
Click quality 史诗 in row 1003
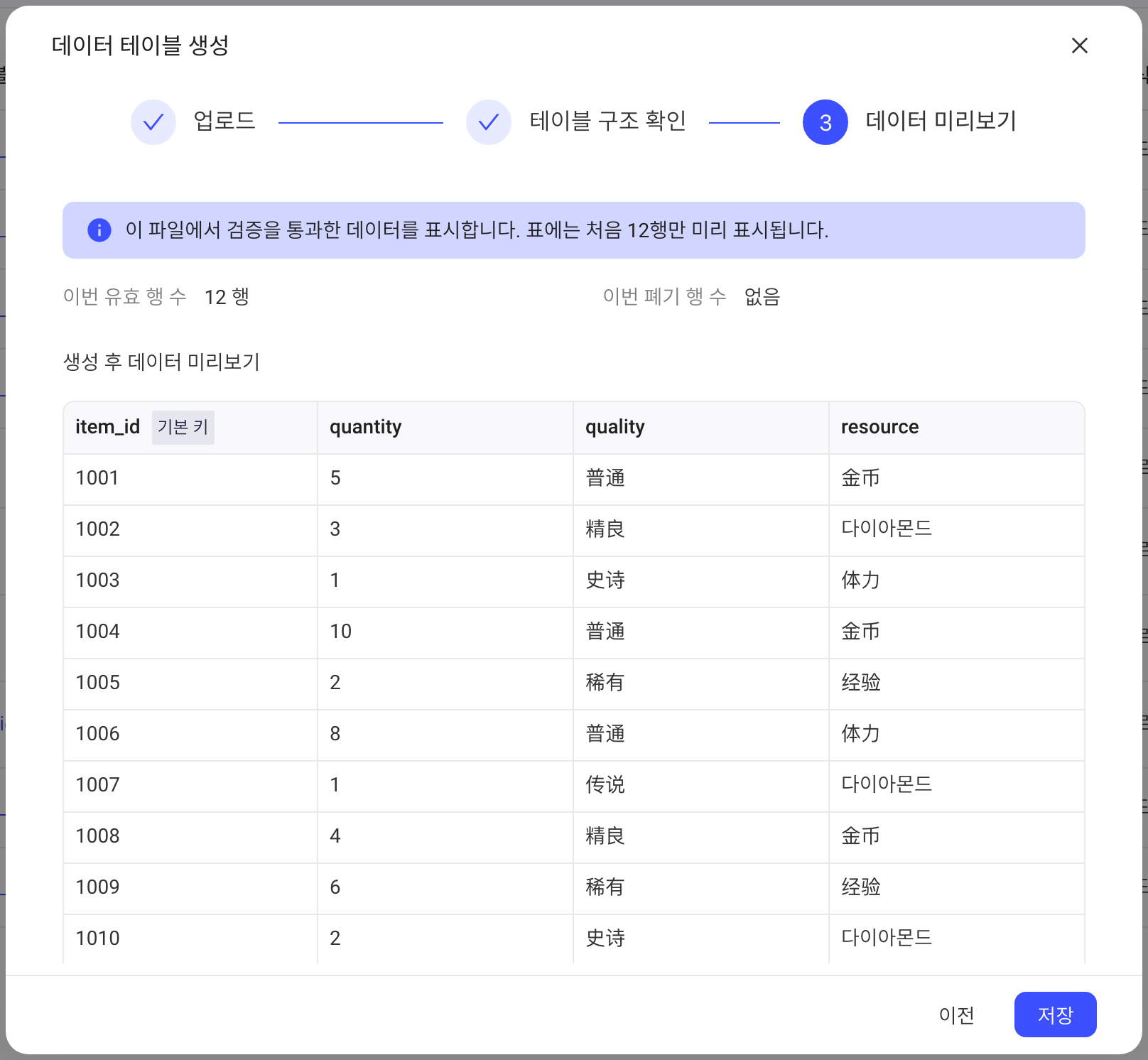click(605, 580)
